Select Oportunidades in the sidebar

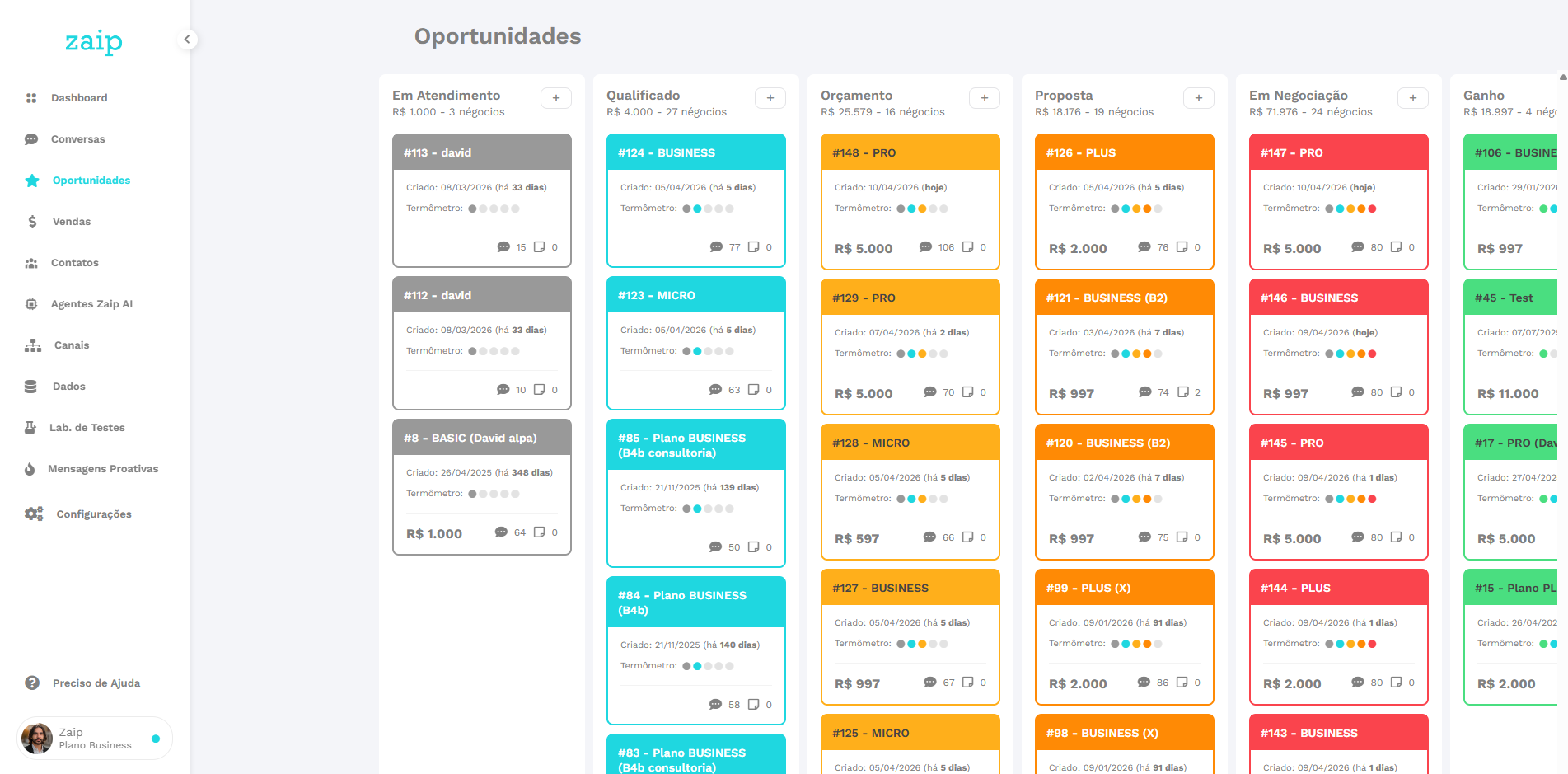click(x=91, y=181)
